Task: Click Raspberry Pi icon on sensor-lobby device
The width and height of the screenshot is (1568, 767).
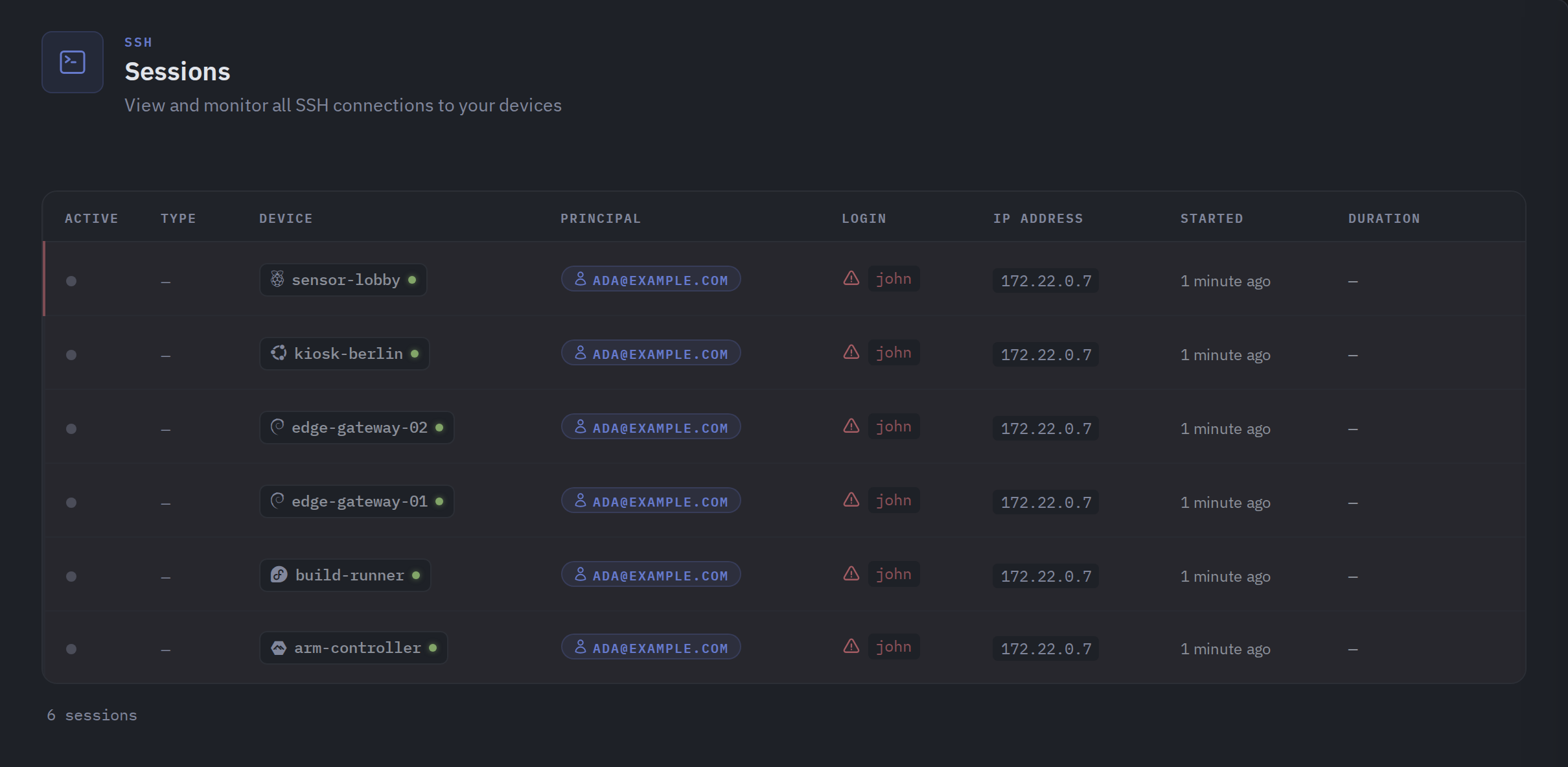Action: tap(277, 279)
